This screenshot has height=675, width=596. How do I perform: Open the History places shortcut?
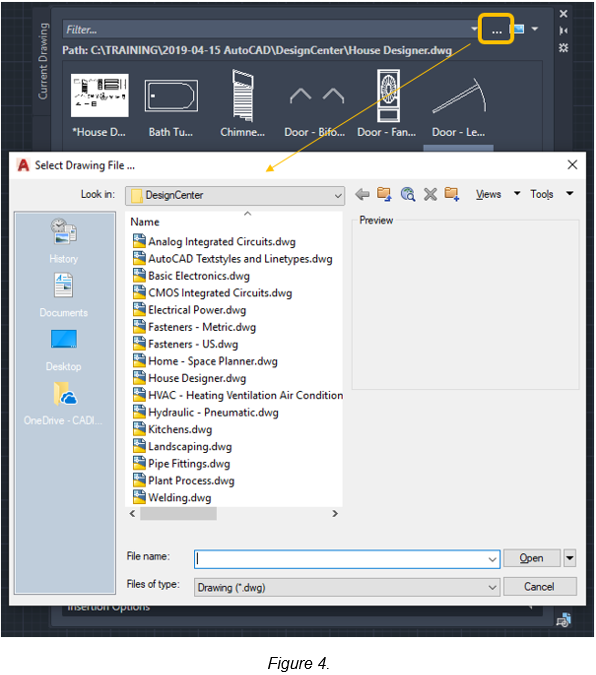click(64, 241)
